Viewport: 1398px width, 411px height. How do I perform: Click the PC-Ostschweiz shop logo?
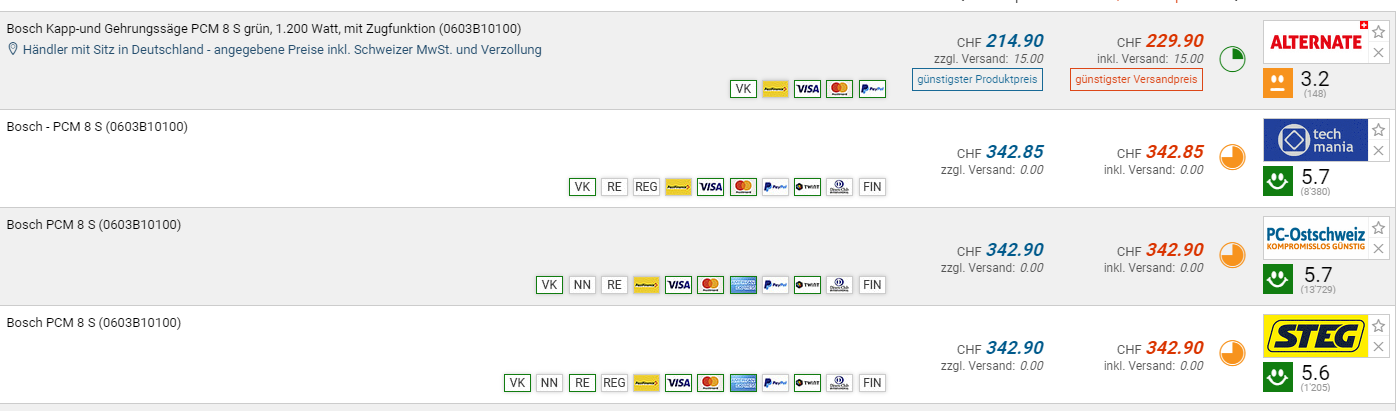(x=1315, y=238)
